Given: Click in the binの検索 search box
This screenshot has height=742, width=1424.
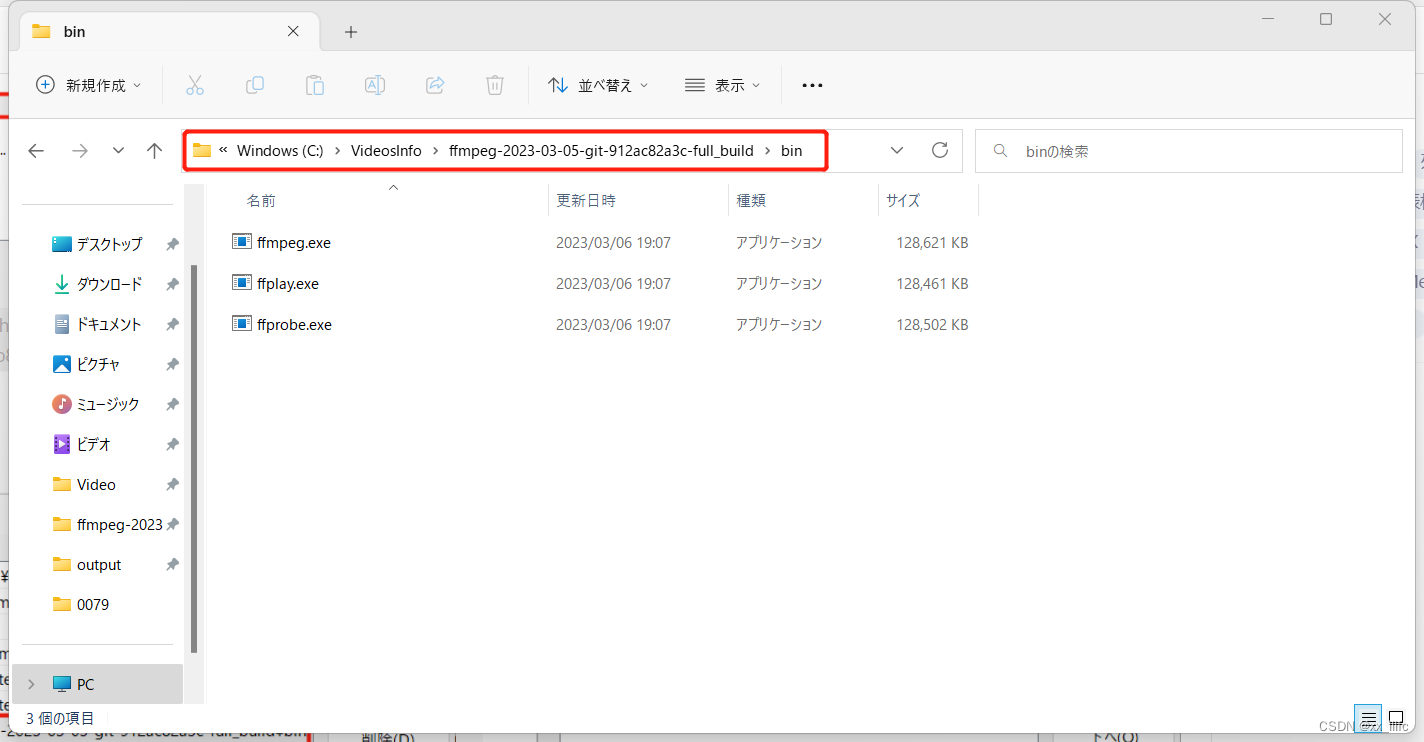Looking at the screenshot, I should [1189, 151].
